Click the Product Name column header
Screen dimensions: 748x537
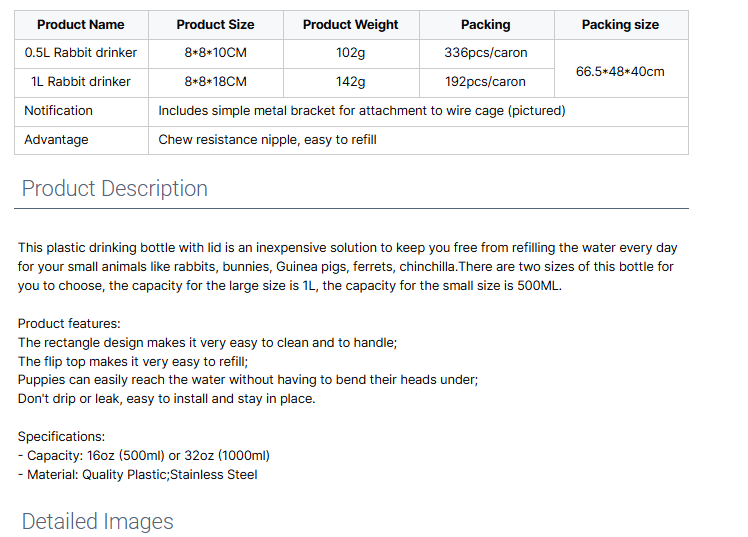[81, 25]
